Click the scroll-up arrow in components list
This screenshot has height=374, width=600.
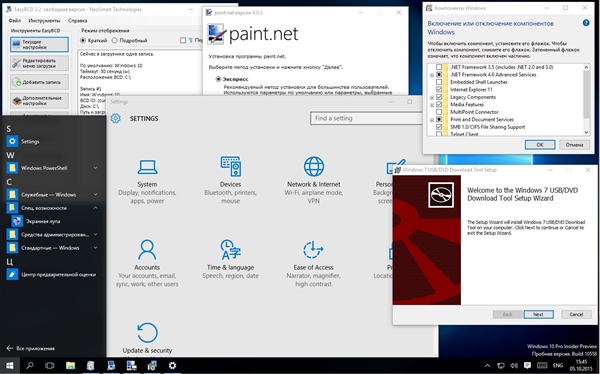coord(586,67)
